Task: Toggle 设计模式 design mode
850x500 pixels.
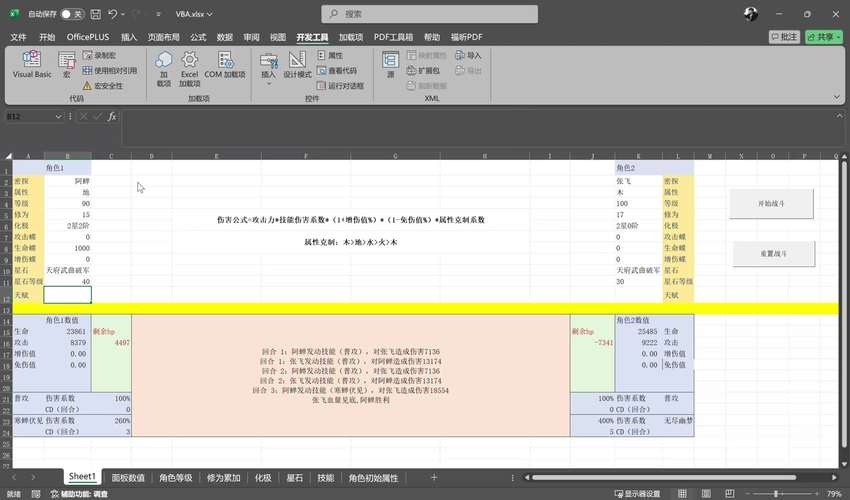Action: pos(297,65)
